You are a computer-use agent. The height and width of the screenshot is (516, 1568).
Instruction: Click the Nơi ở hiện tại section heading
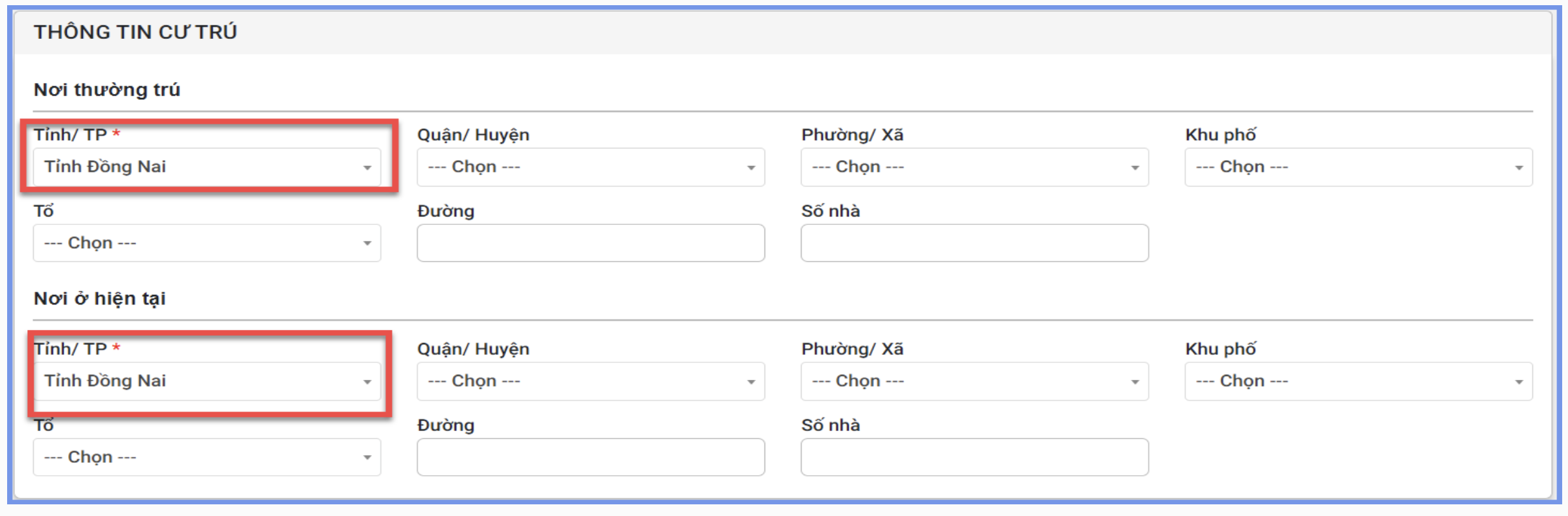click(x=100, y=298)
